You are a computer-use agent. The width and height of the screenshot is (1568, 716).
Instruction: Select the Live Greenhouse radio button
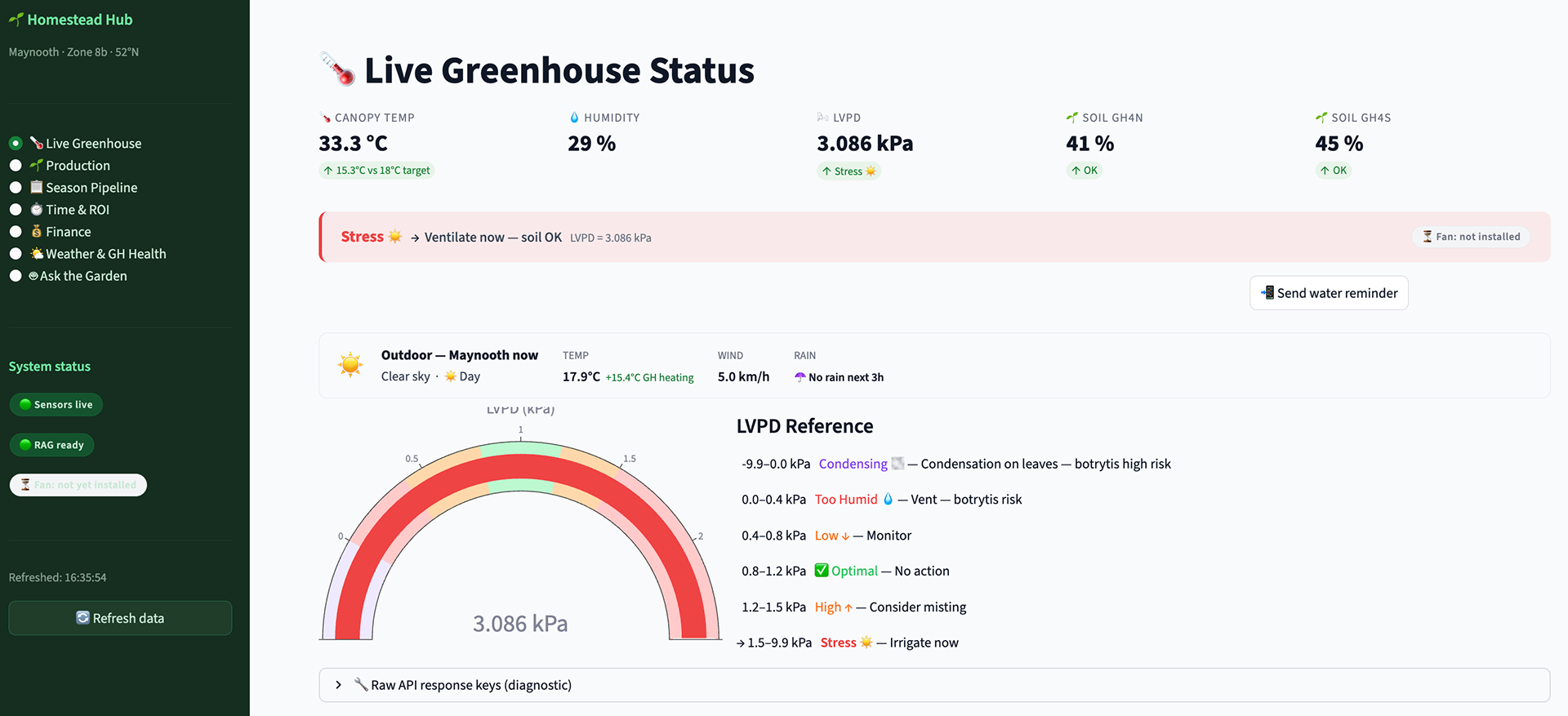tap(16, 144)
